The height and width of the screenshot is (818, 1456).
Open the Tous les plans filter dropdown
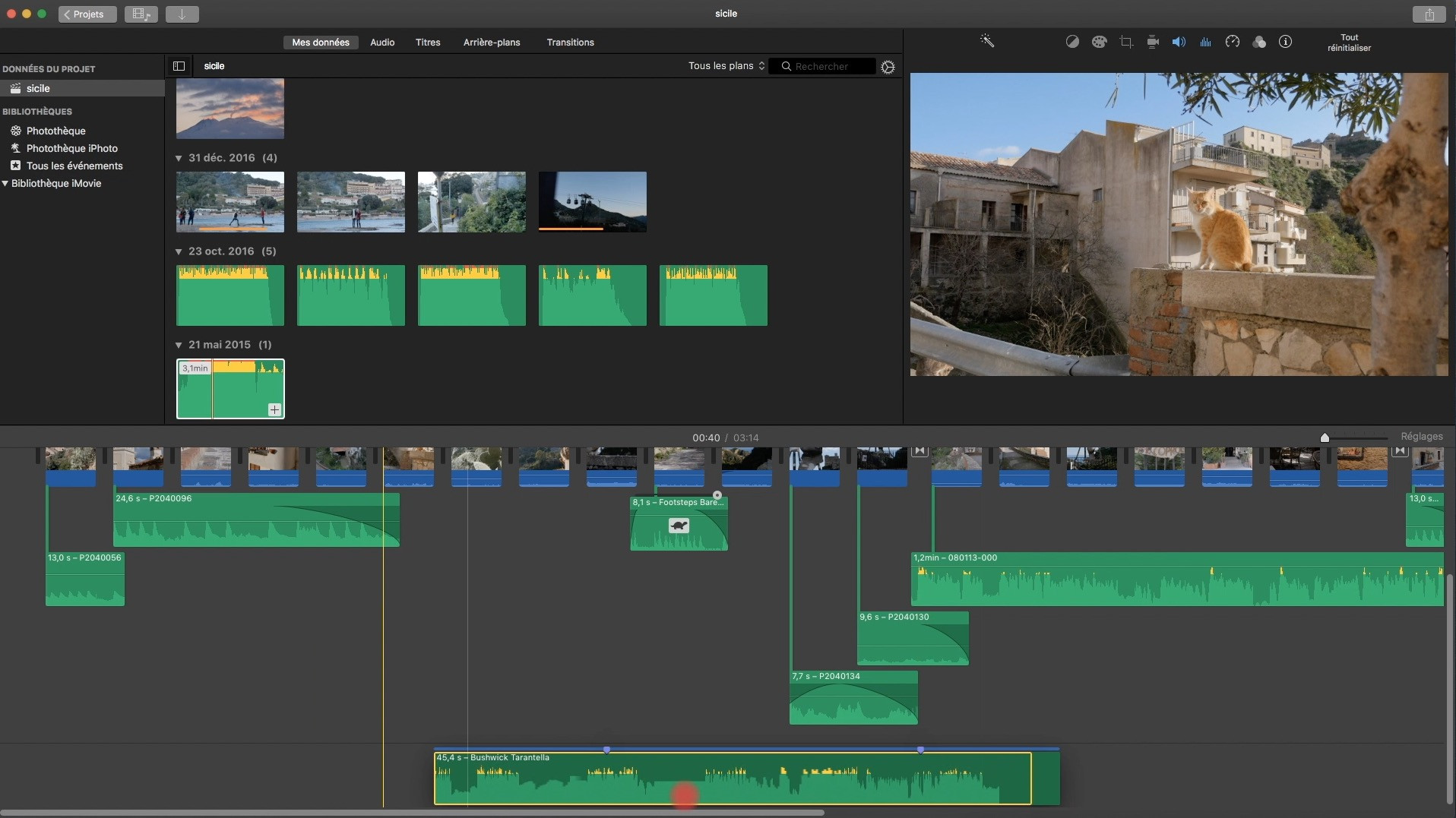click(726, 66)
